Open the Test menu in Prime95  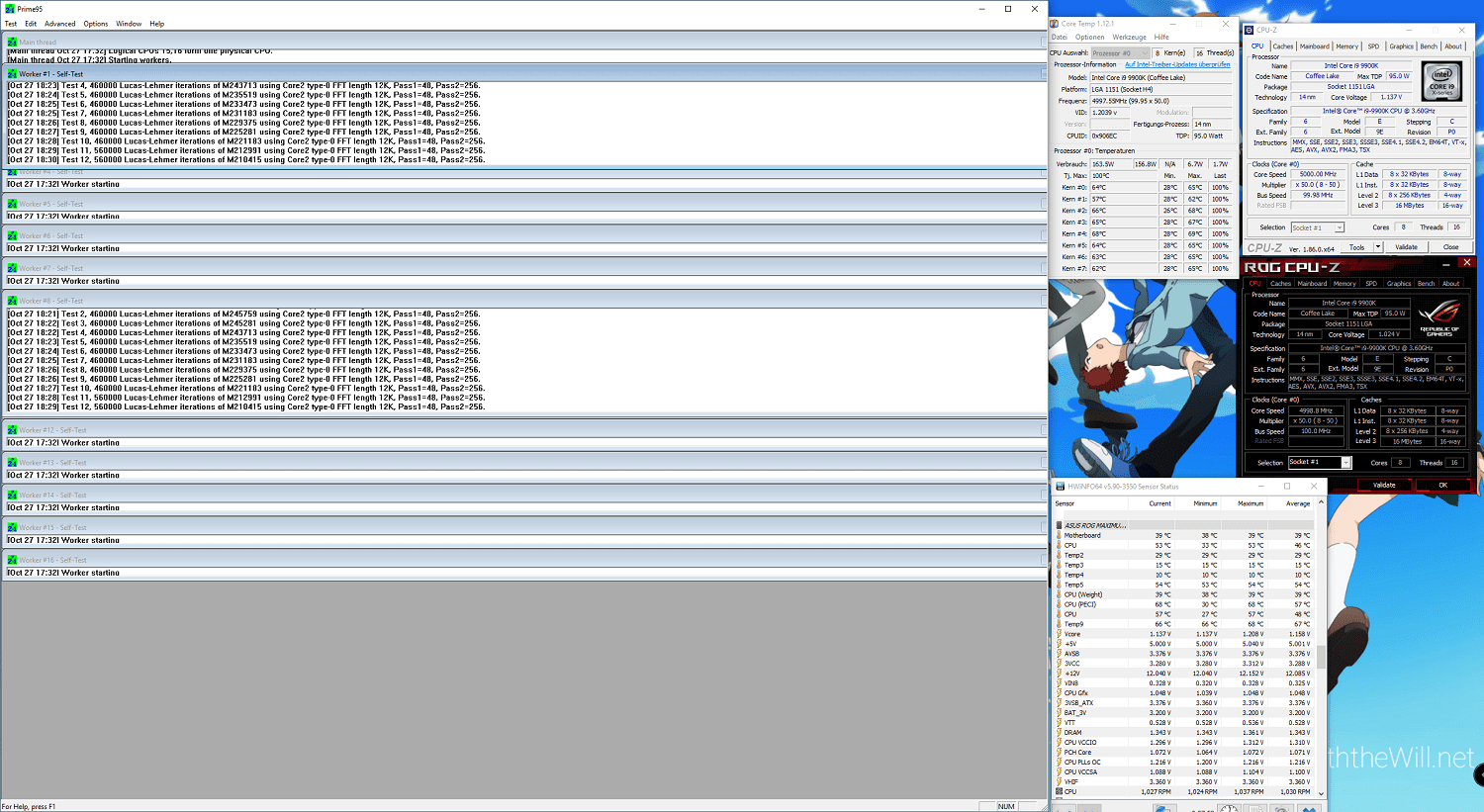point(11,24)
